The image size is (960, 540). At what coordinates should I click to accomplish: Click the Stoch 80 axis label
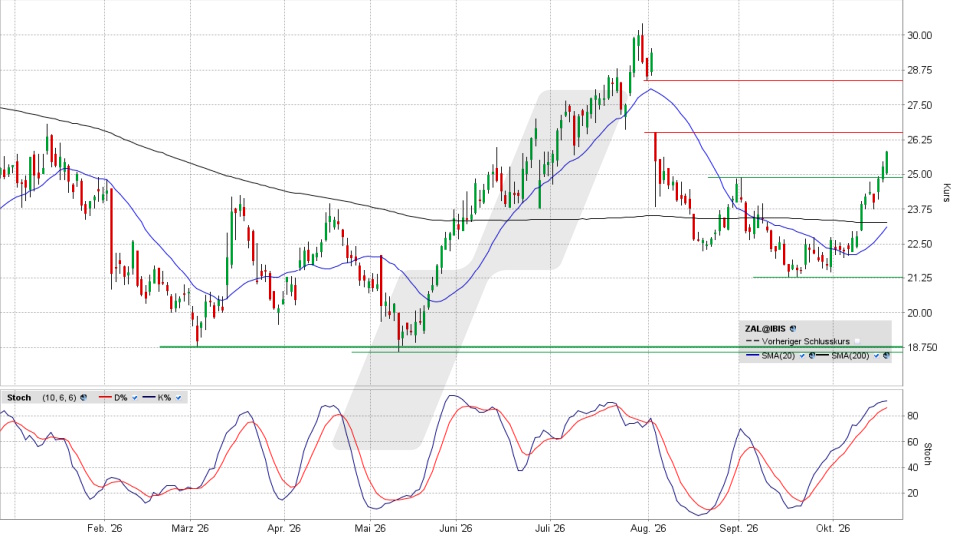point(912,416)
